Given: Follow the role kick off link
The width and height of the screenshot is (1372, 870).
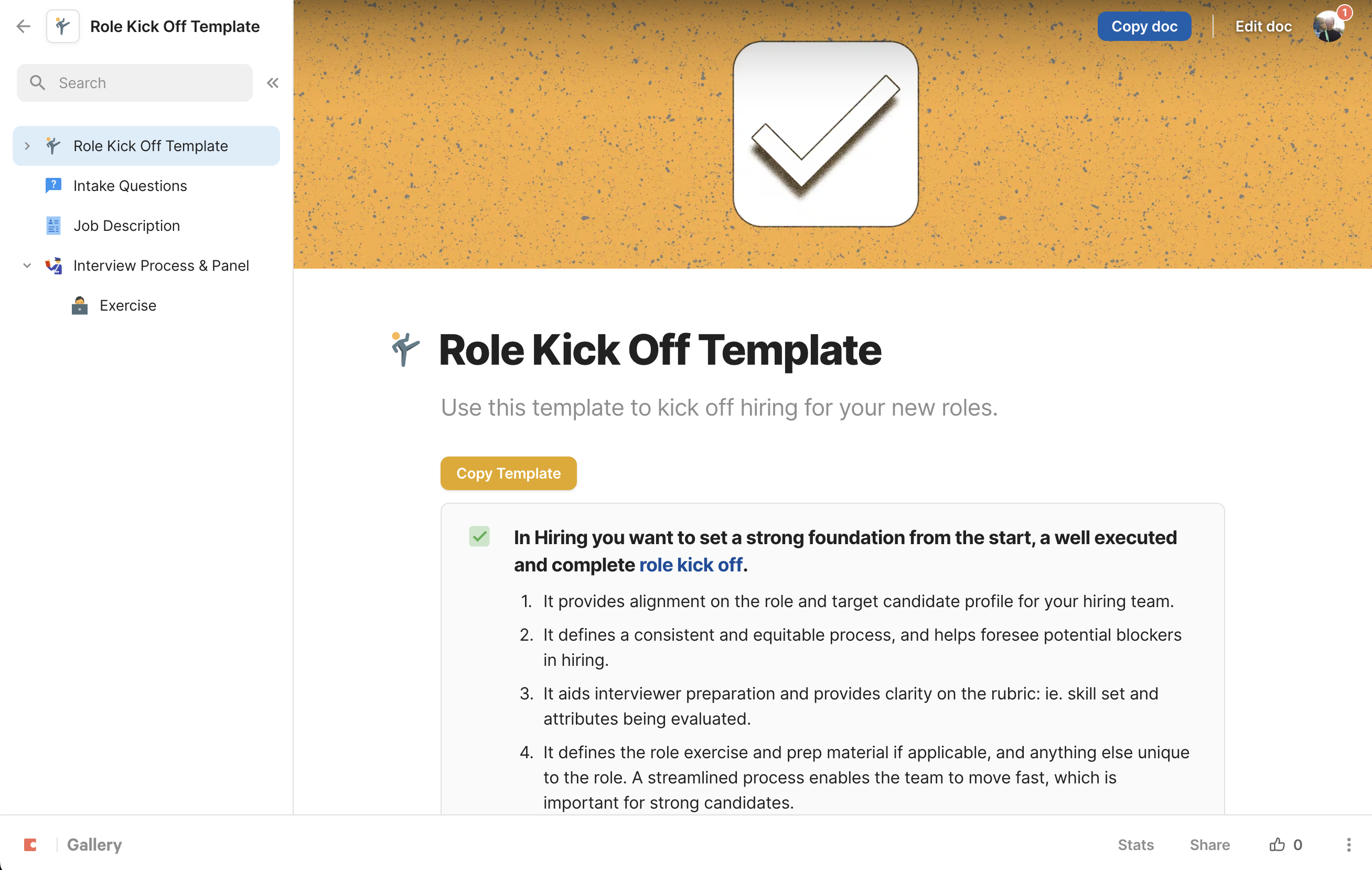Looking at the screenshot, I should (x=691, y=565).
